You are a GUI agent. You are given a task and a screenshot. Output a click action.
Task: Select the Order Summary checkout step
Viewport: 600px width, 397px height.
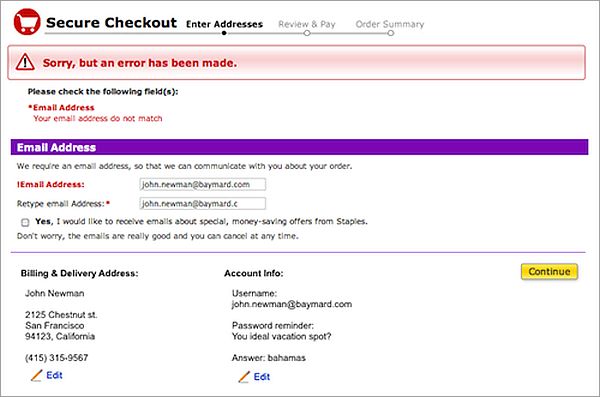click(x=390, y=24)
